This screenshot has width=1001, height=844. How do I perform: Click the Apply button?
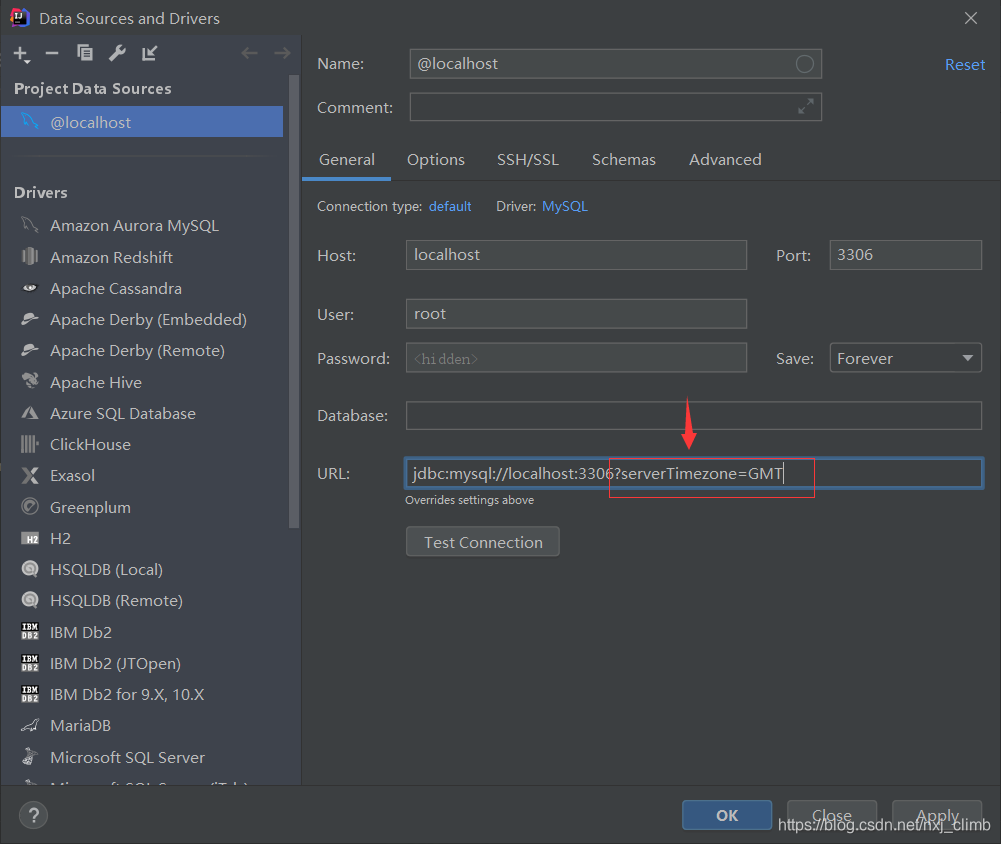pyautogui.click(x=937, y=815)
